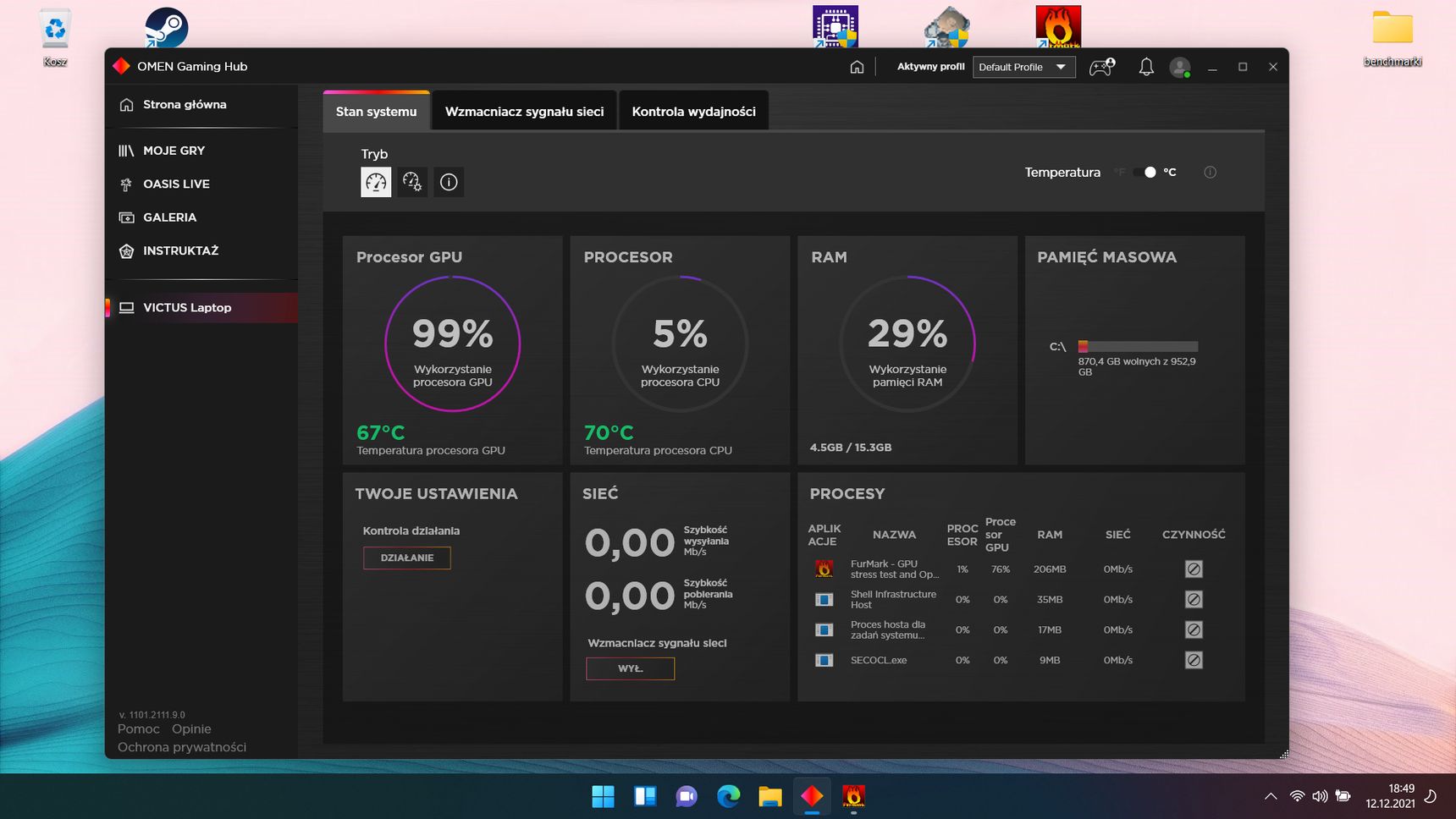Select the advanced gauge settings mode icon
Viewport: 1456px width, 819px height.
(412, 182)
